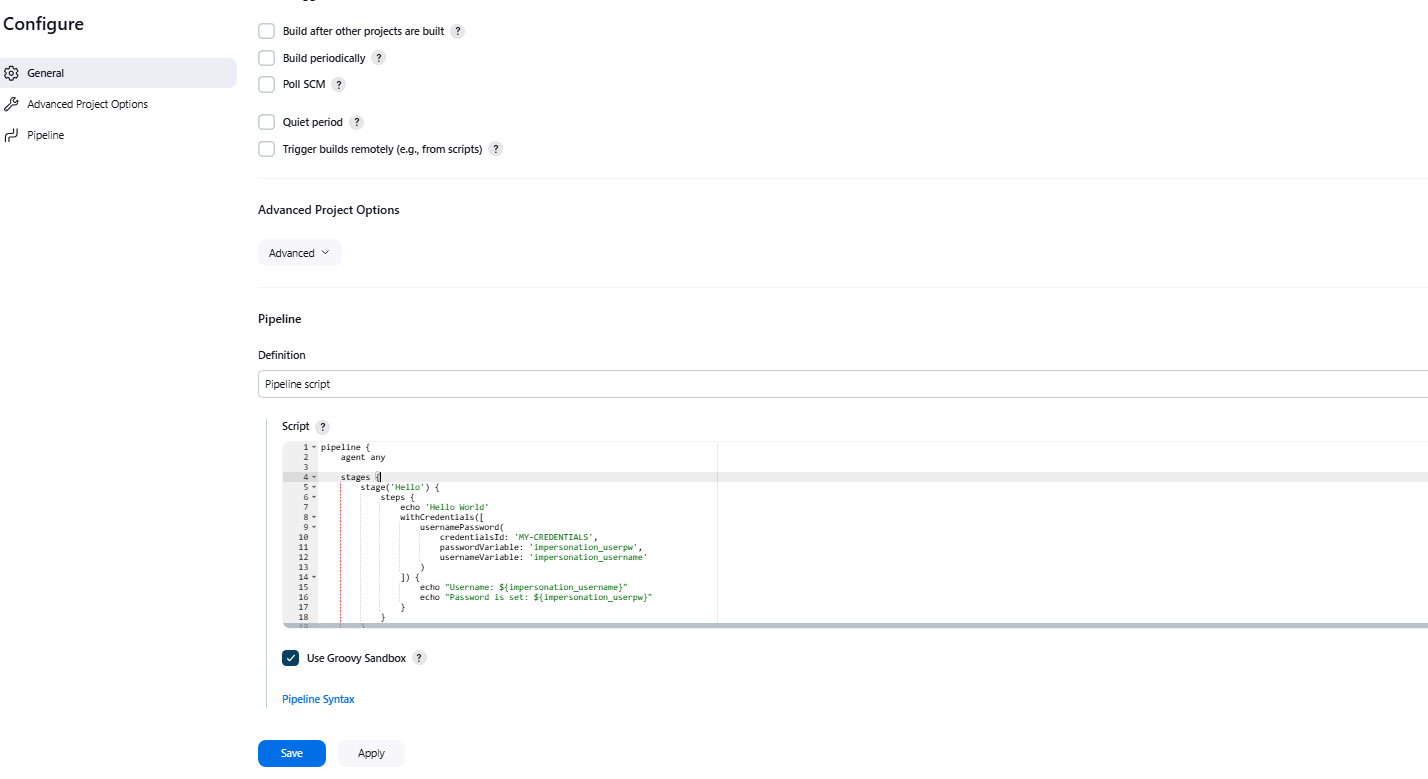Screen dimensions: 1428x779
Task: Click the Advanced Project Options section heading
Action: coord(329,210)
